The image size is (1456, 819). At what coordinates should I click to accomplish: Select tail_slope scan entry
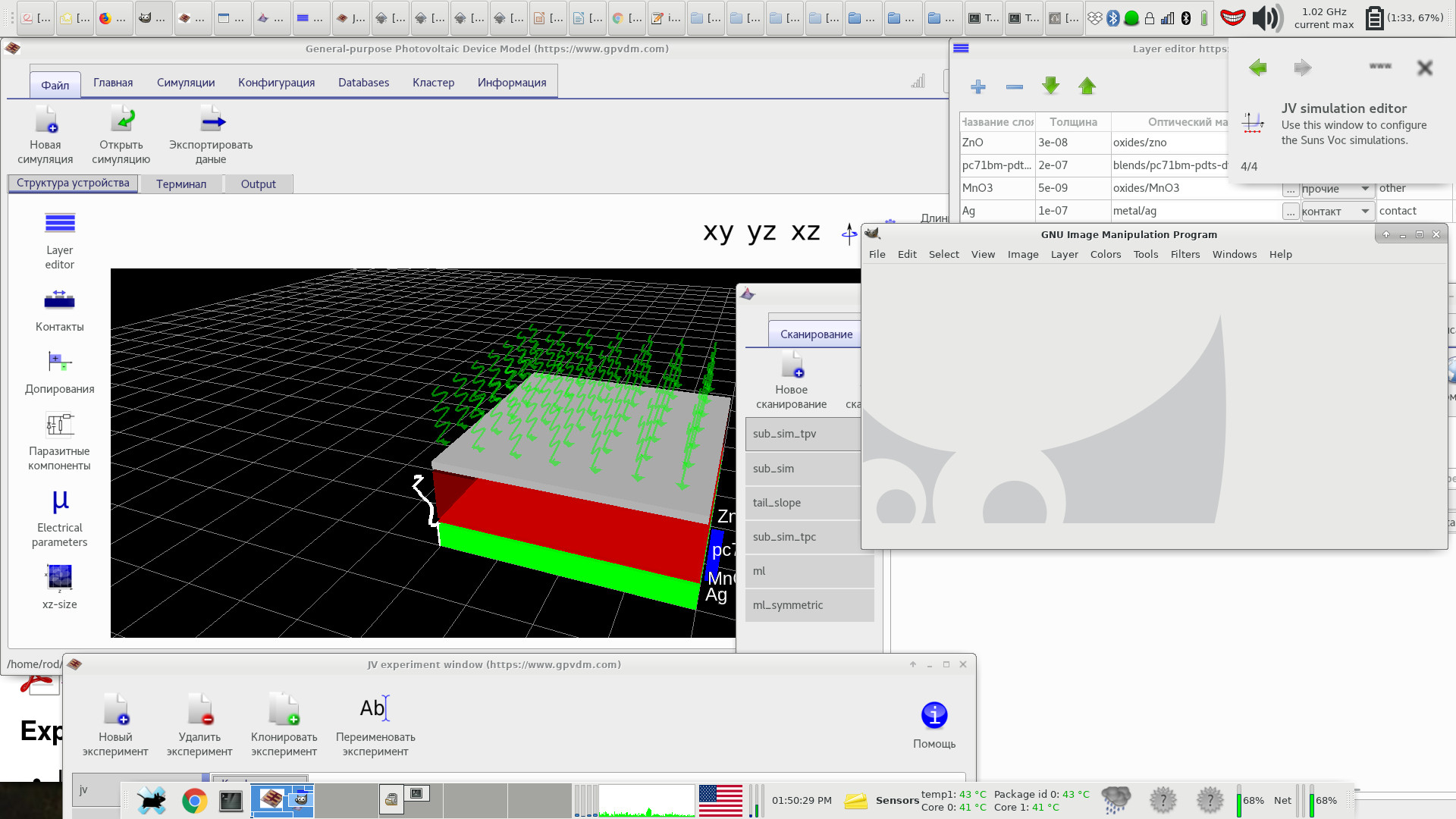tap(803, 503)
